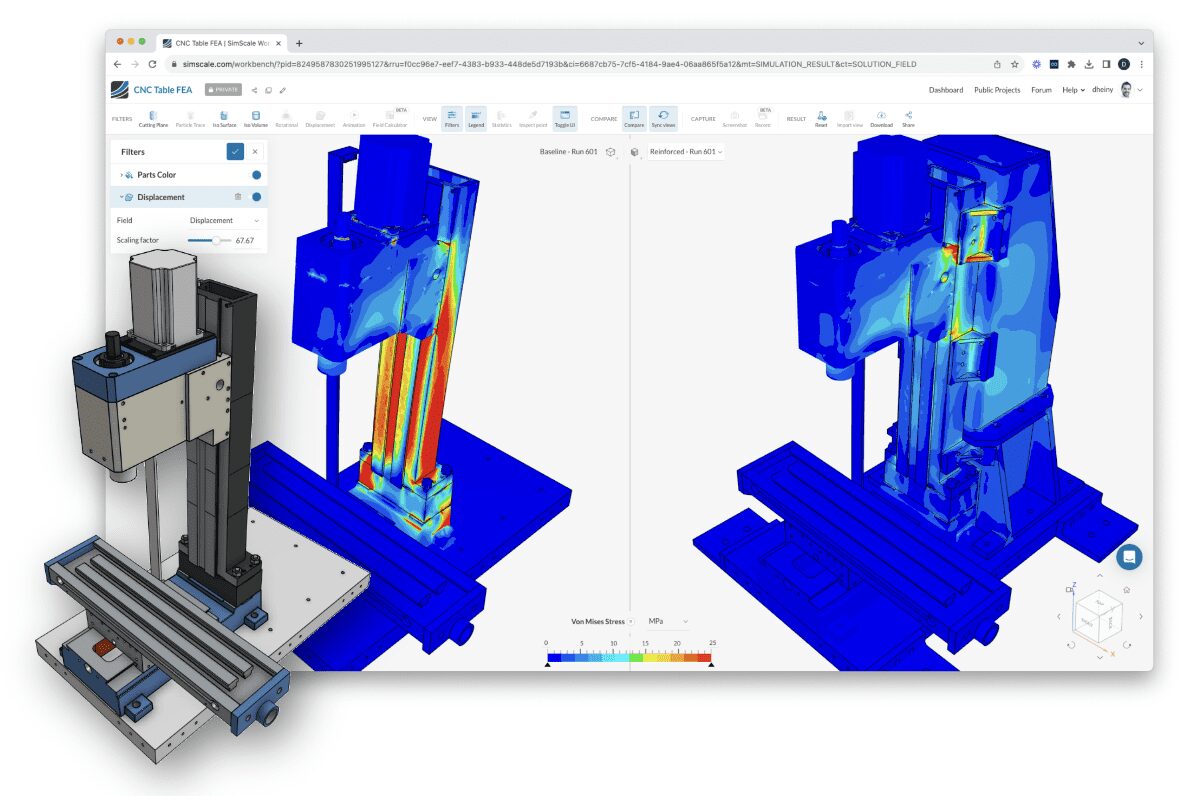The image size is (1184, 796).
Task: Click the Reset result icon
Action: tap(821, 118)
